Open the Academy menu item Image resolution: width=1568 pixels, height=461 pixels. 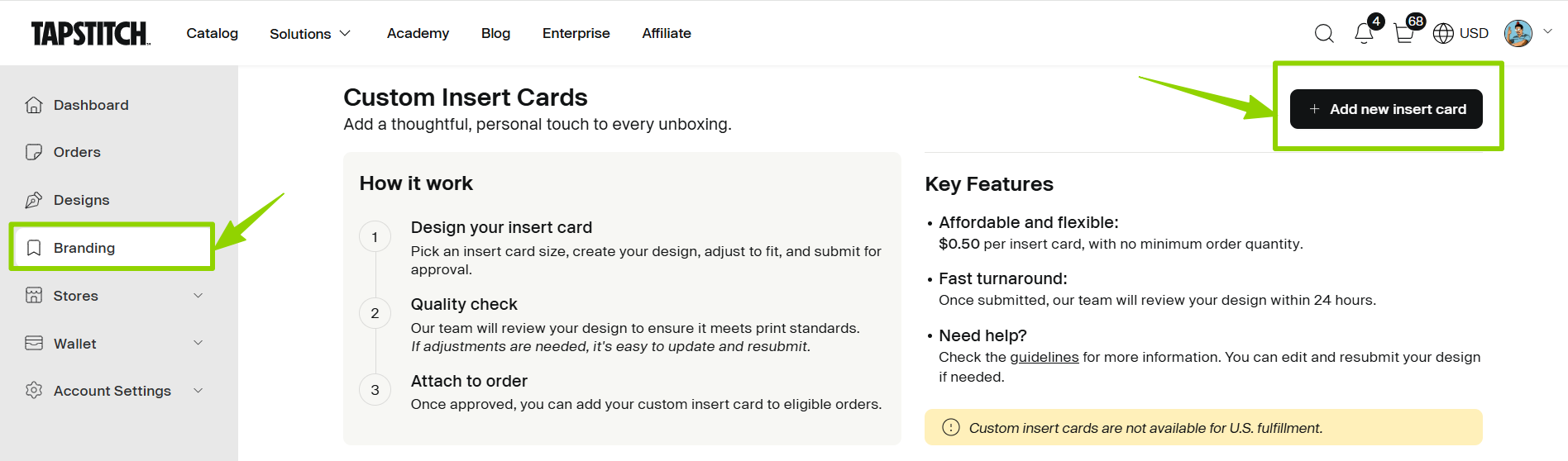click(x=418, y=33)
